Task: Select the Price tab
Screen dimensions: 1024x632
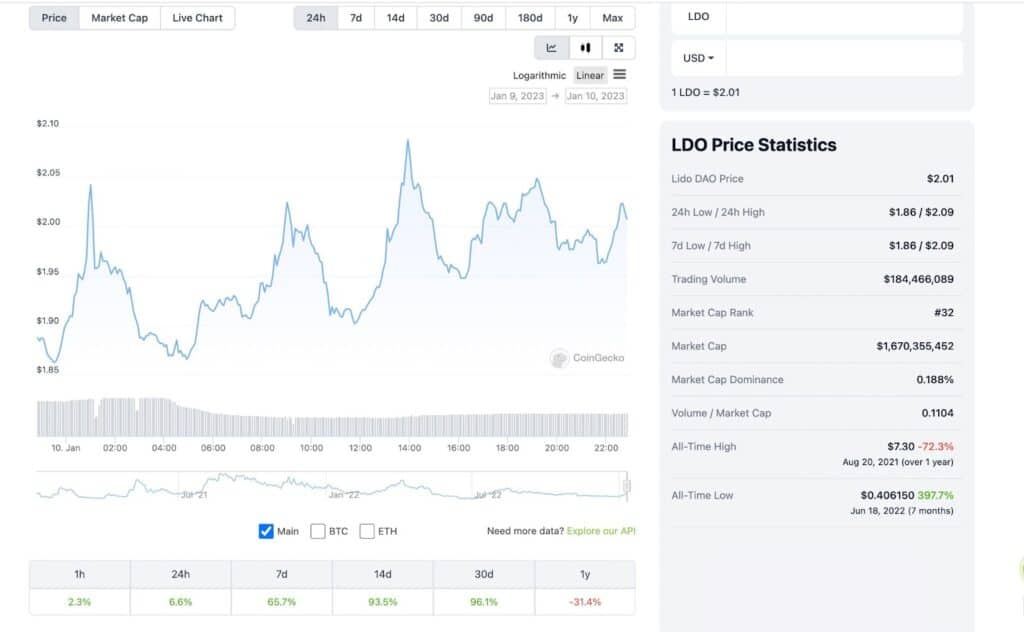Action: (54, 18)
